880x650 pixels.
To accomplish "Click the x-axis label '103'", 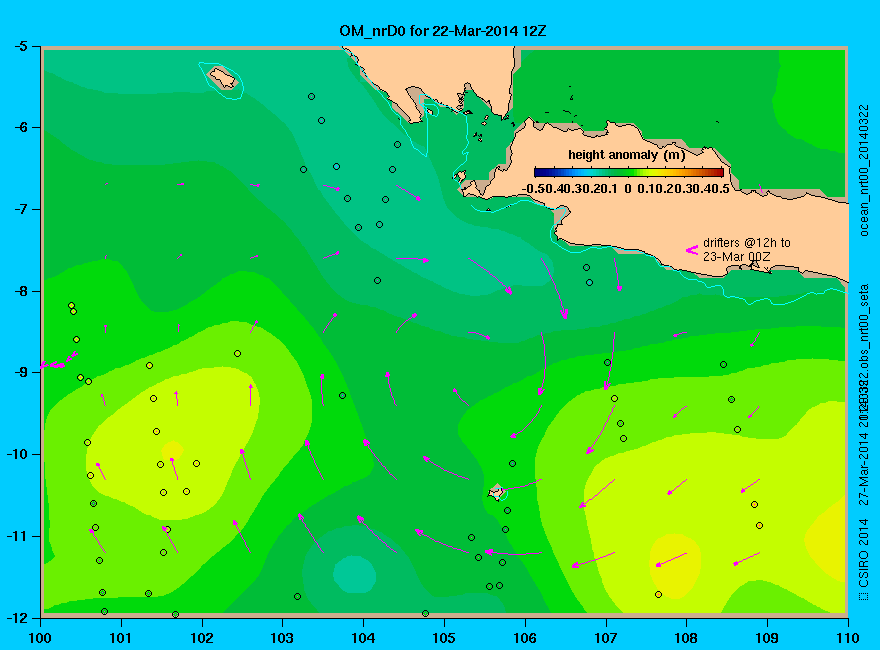I will [x=282, y=638].
